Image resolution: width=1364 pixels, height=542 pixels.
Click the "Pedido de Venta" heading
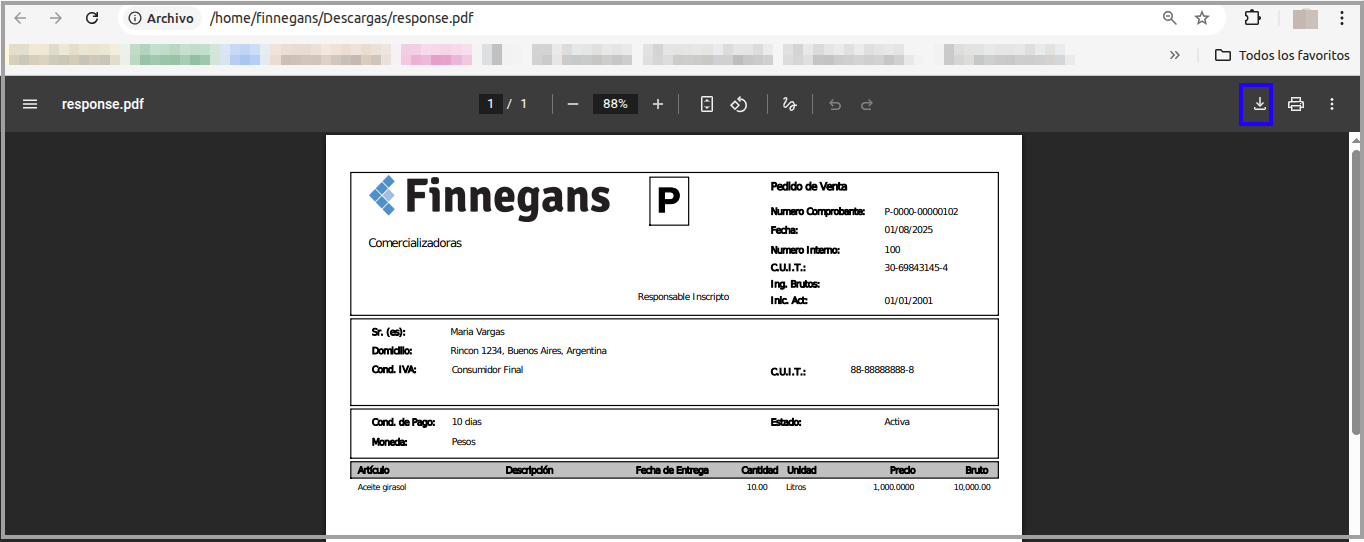coord(809,187)
